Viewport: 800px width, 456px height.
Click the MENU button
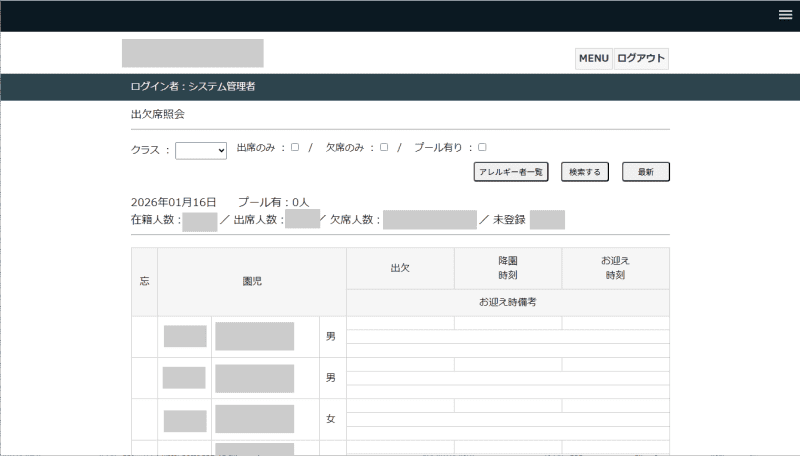tap(593, 59)
